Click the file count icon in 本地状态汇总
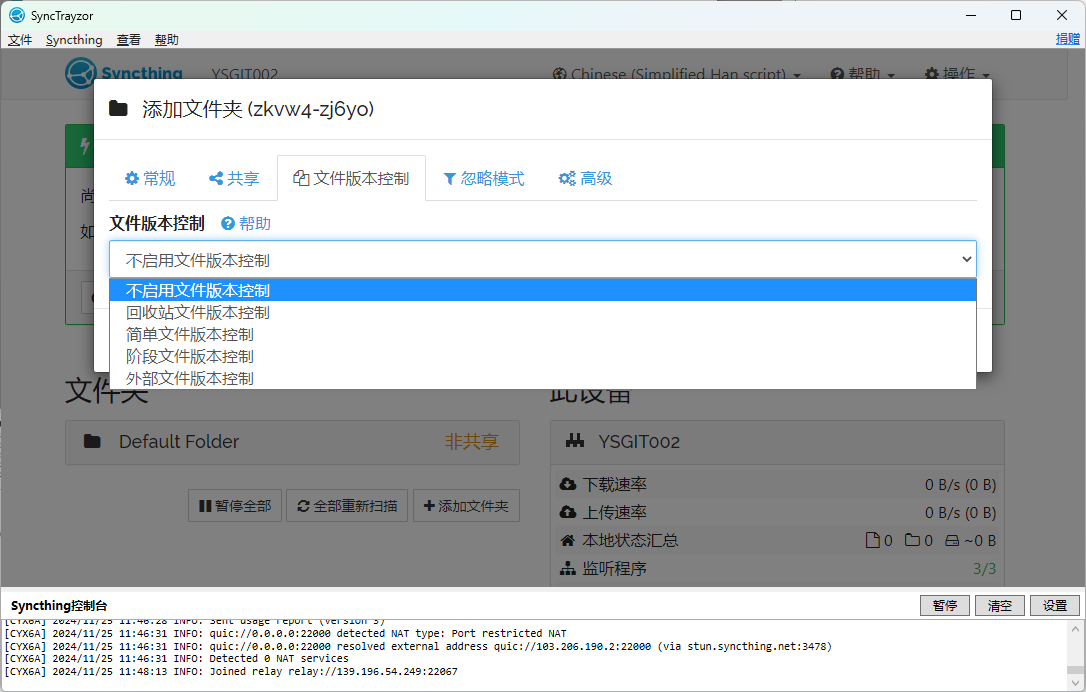The image size is (1086, 692). point(873,540)
